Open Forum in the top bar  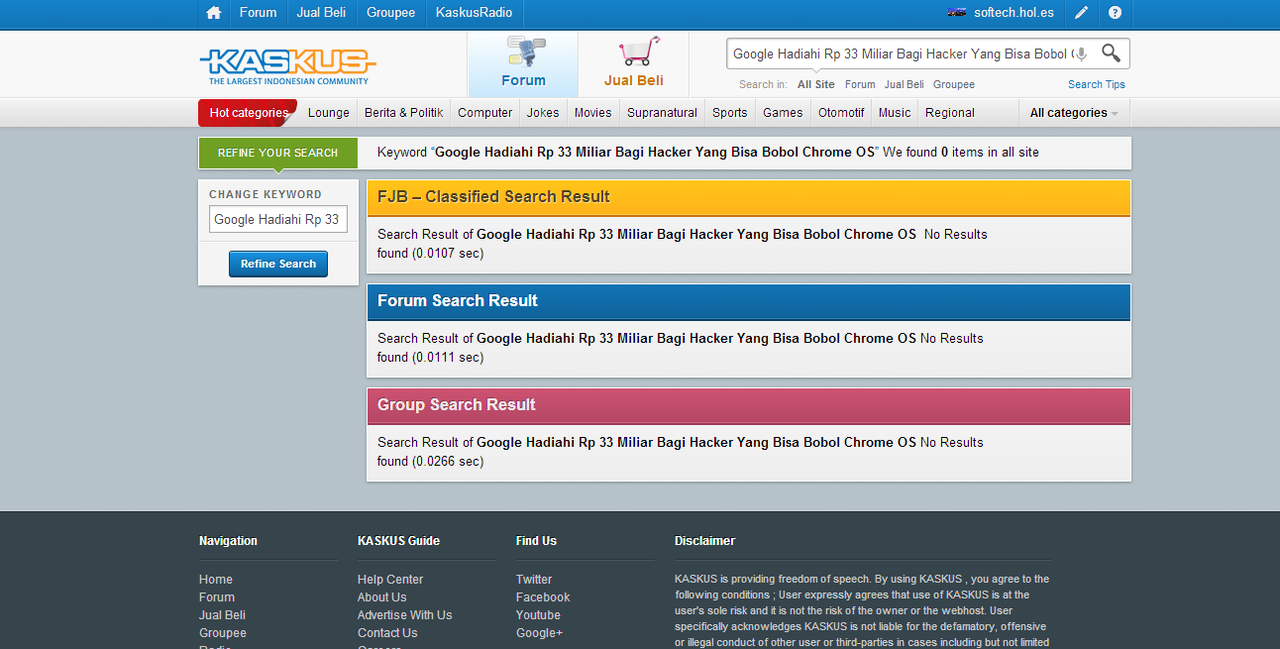[258, 13]
